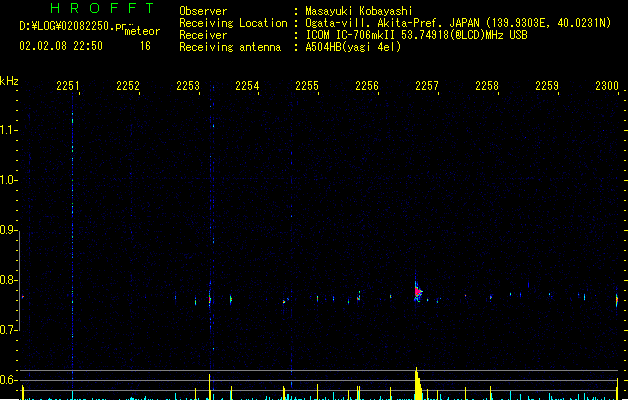Click the 1.1 kHz frequency axis label
This screenshot has width=629, height=400.
point(8,130)
